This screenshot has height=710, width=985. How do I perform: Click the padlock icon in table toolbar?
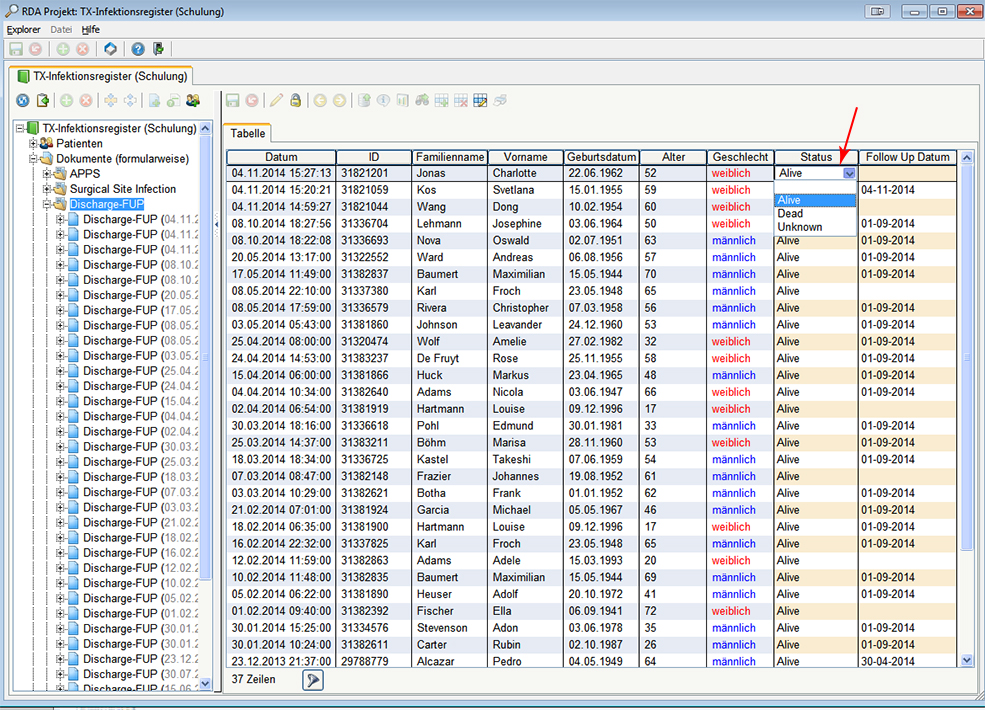(x=296, y=101)
